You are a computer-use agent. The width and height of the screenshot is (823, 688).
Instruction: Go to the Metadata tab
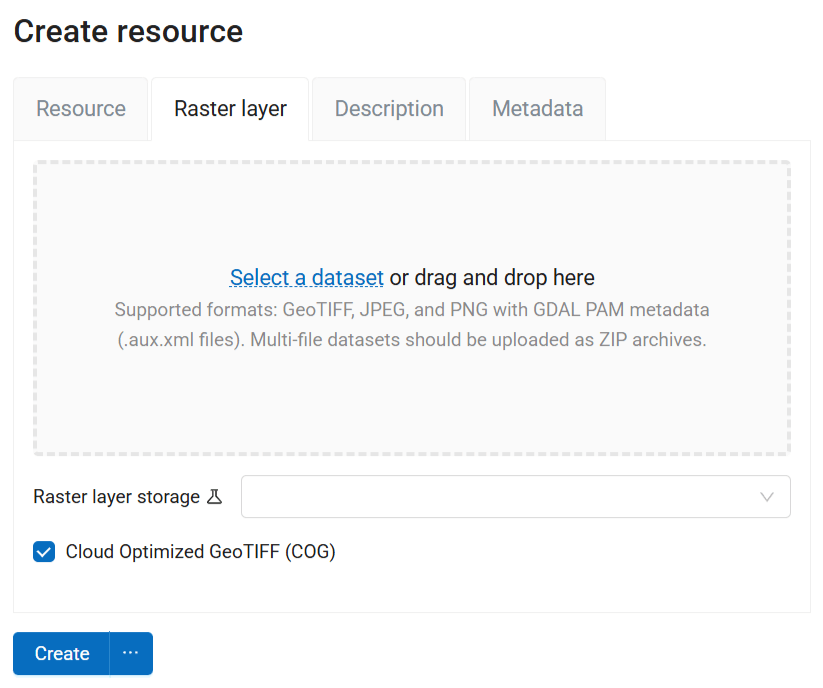pyautogui.click(x=537, y=109)
